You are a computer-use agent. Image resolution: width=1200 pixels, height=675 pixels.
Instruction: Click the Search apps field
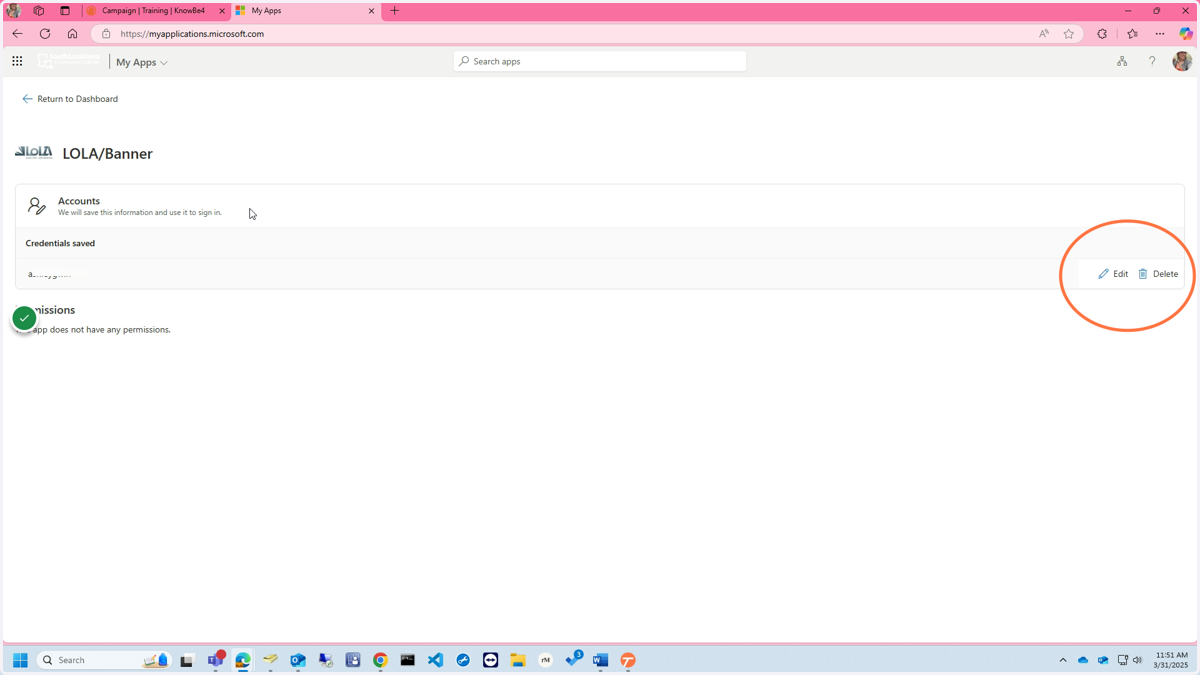pos(600,61)
